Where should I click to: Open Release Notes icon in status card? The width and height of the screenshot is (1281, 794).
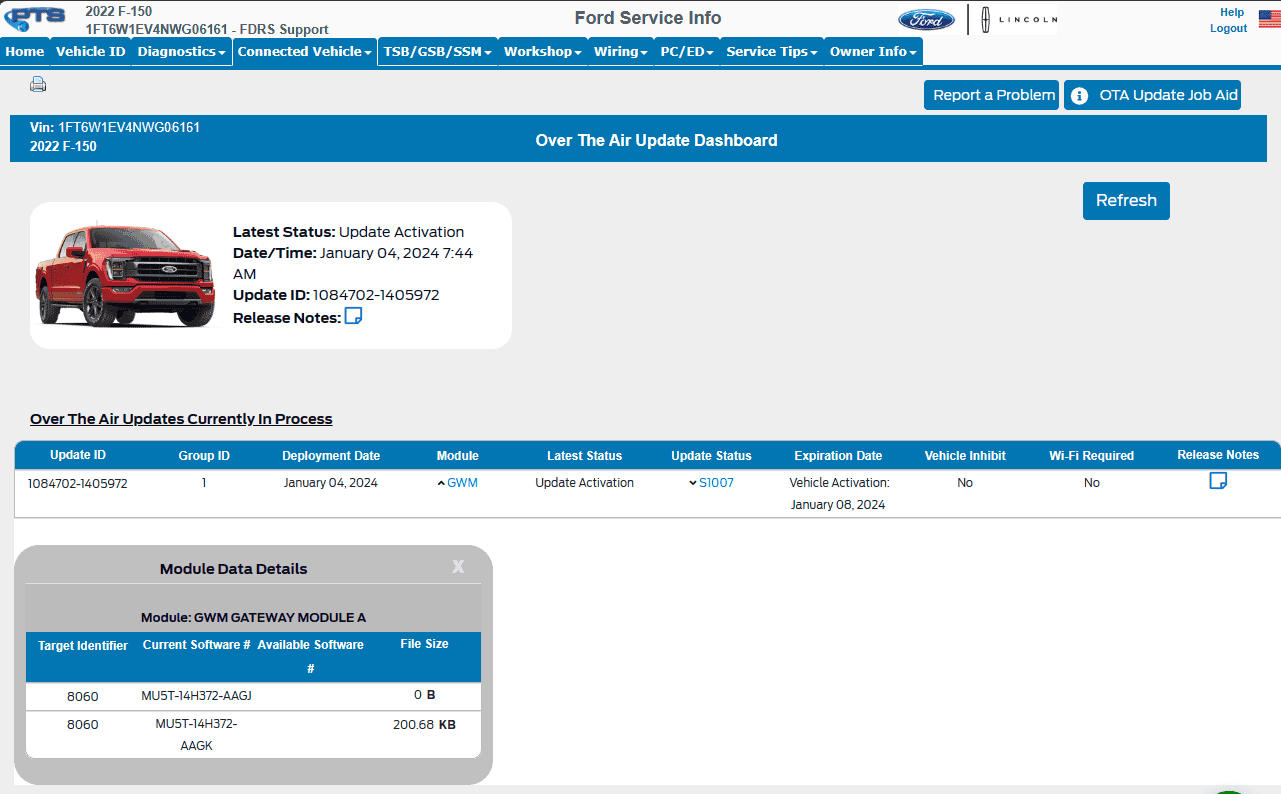(353, 317)
